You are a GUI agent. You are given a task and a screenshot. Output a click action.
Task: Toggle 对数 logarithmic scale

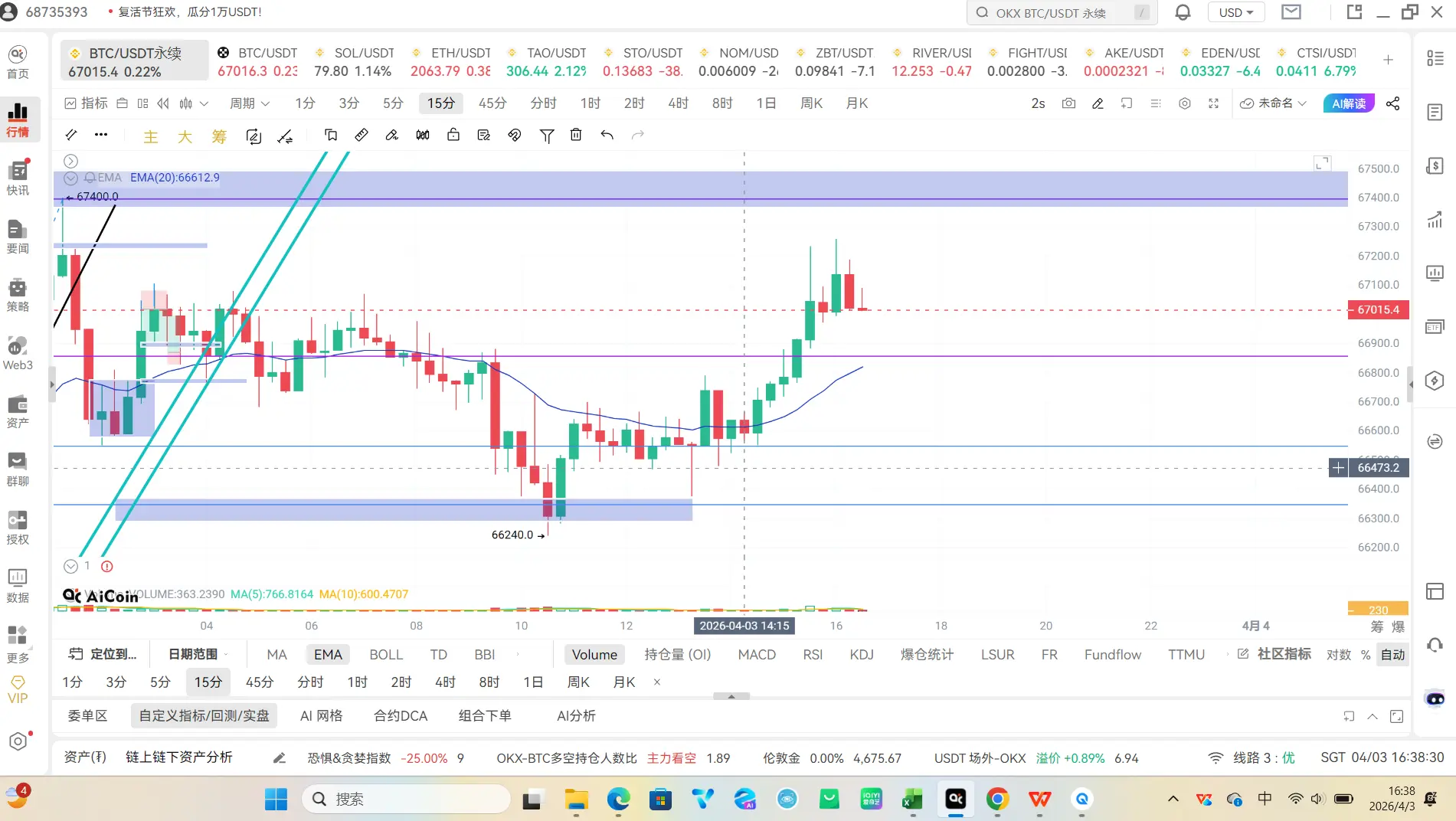pos(1339,655)
